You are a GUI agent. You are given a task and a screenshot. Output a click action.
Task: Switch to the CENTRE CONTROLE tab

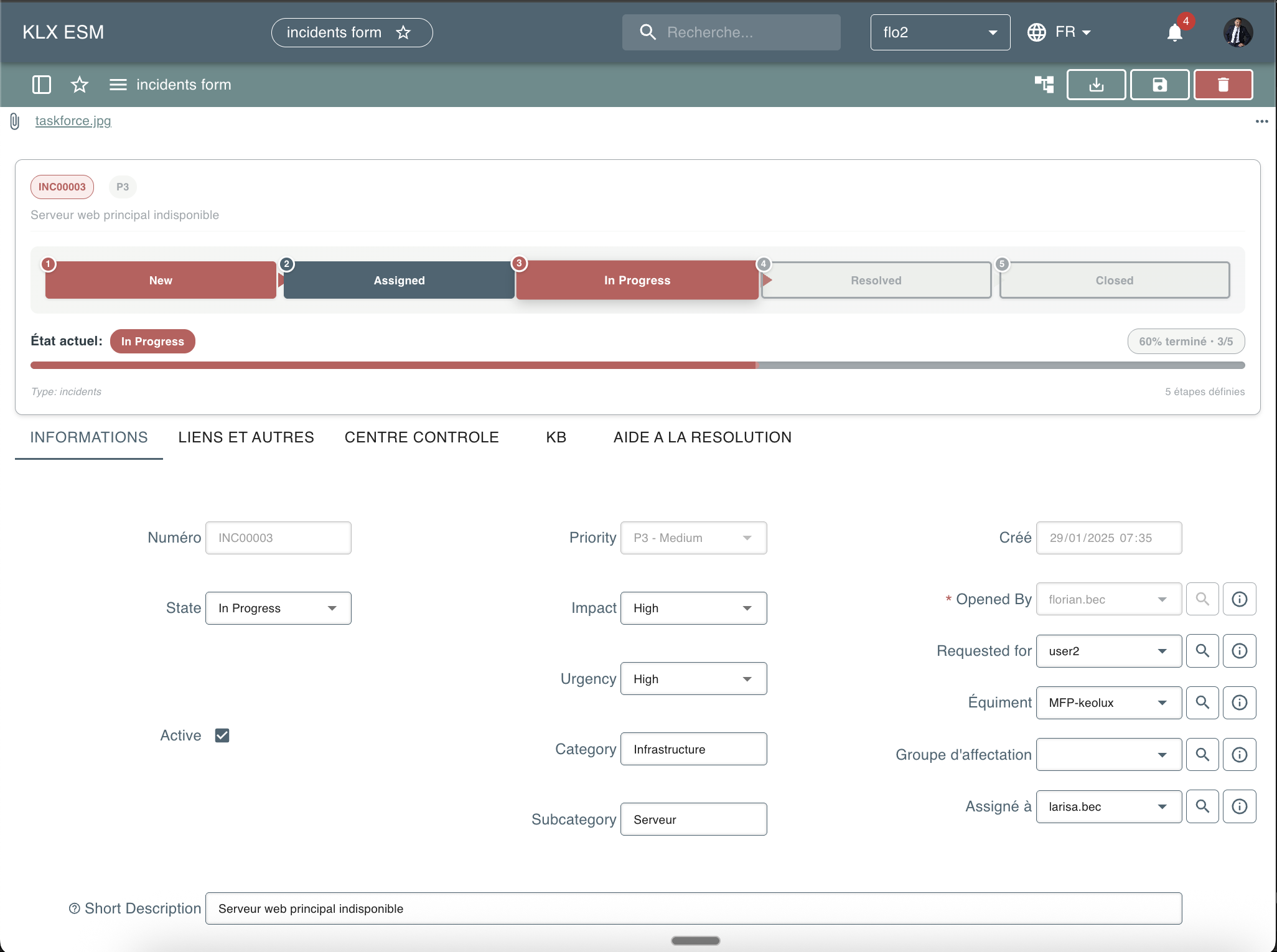click(421, 437)
